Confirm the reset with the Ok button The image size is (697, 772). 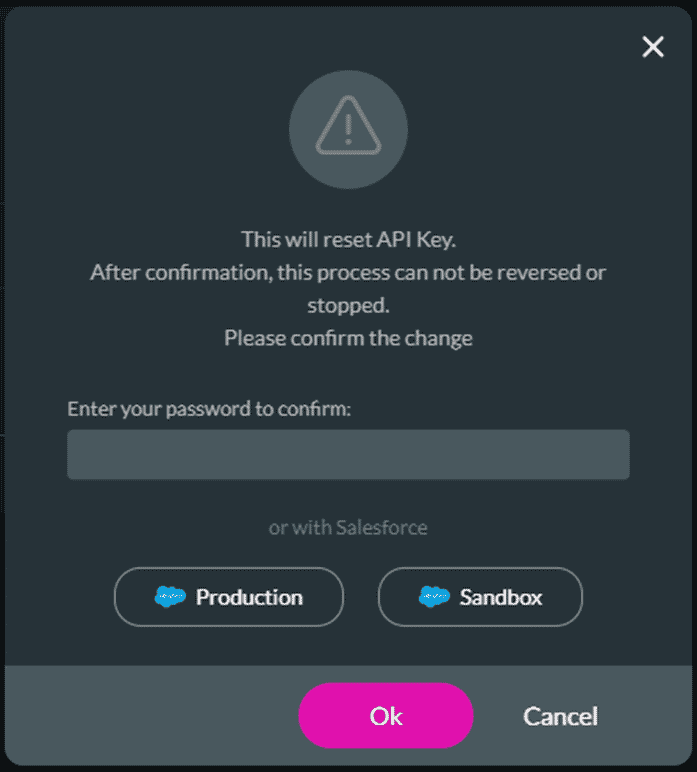pyautogui.click(x=386, y=715)
